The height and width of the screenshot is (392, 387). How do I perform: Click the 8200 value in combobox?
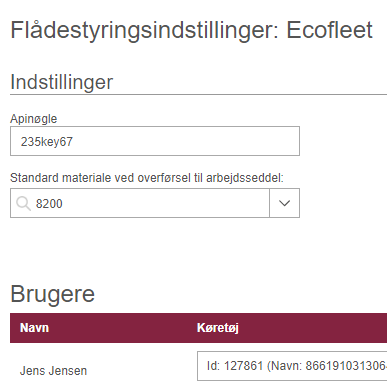(49, 204)
